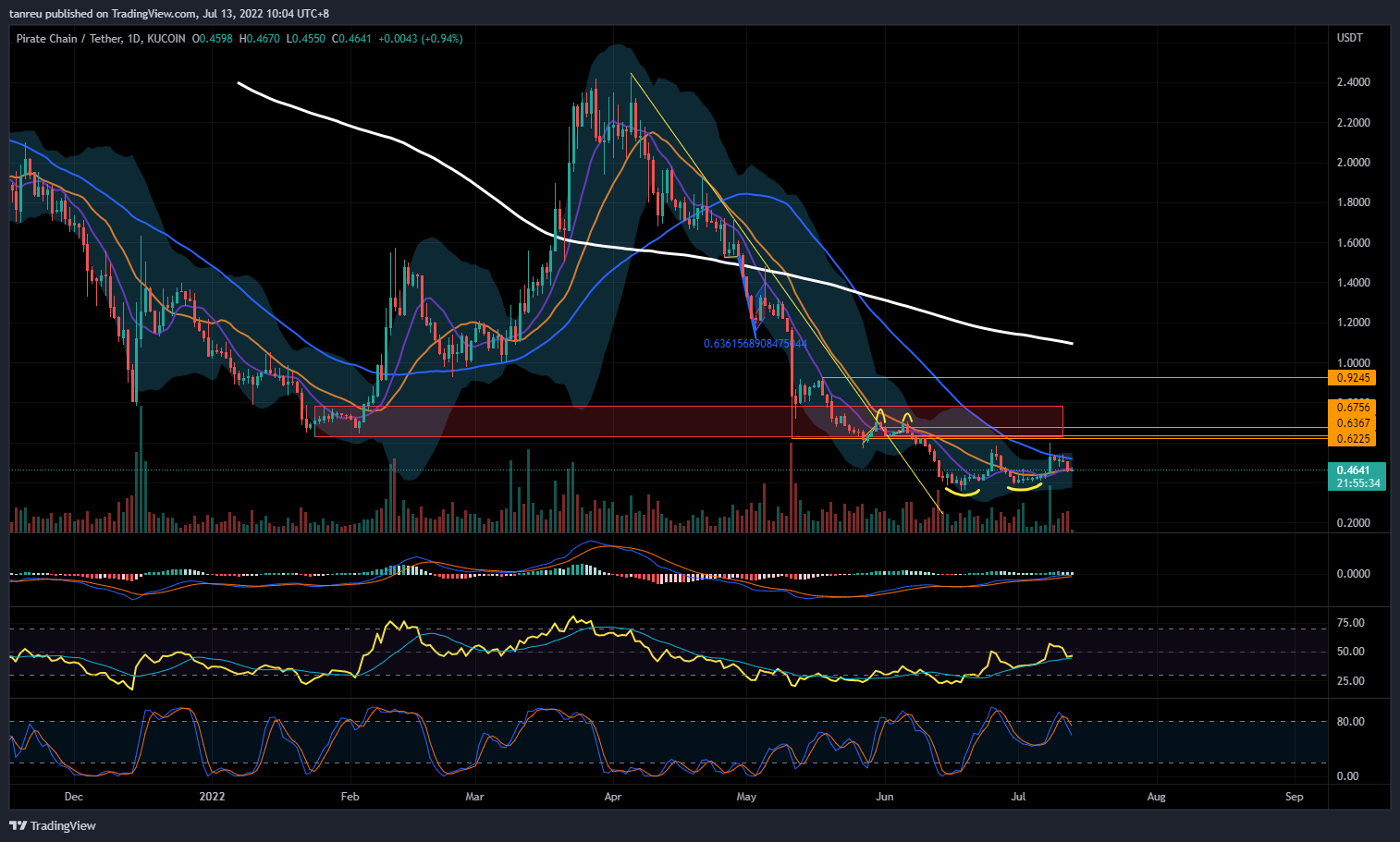Click the low value L0.4550
The width and height of the screenshot is (1400, 842).
[306, 39]
